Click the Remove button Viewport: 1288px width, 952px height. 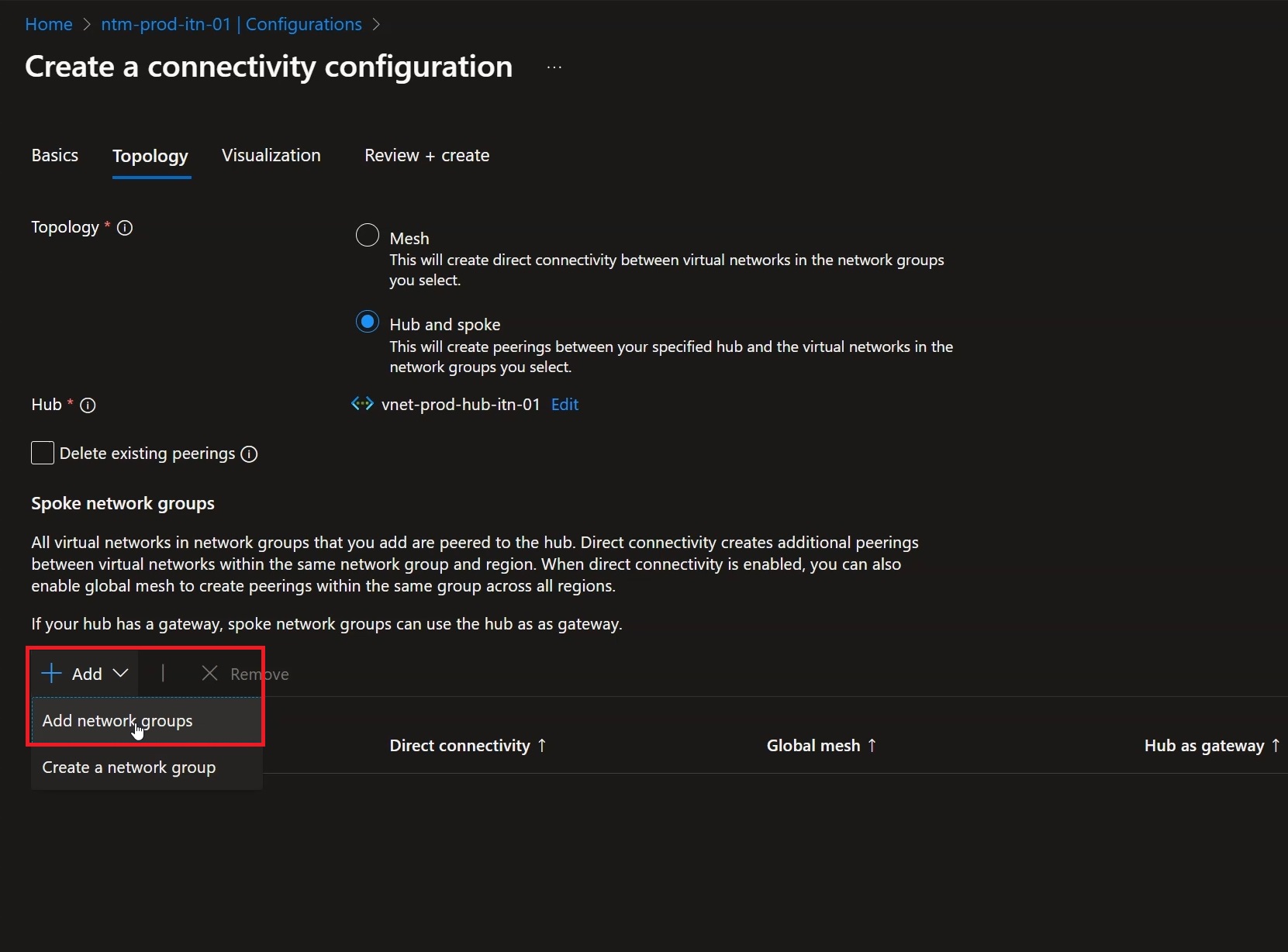click(x=245, y=674)
